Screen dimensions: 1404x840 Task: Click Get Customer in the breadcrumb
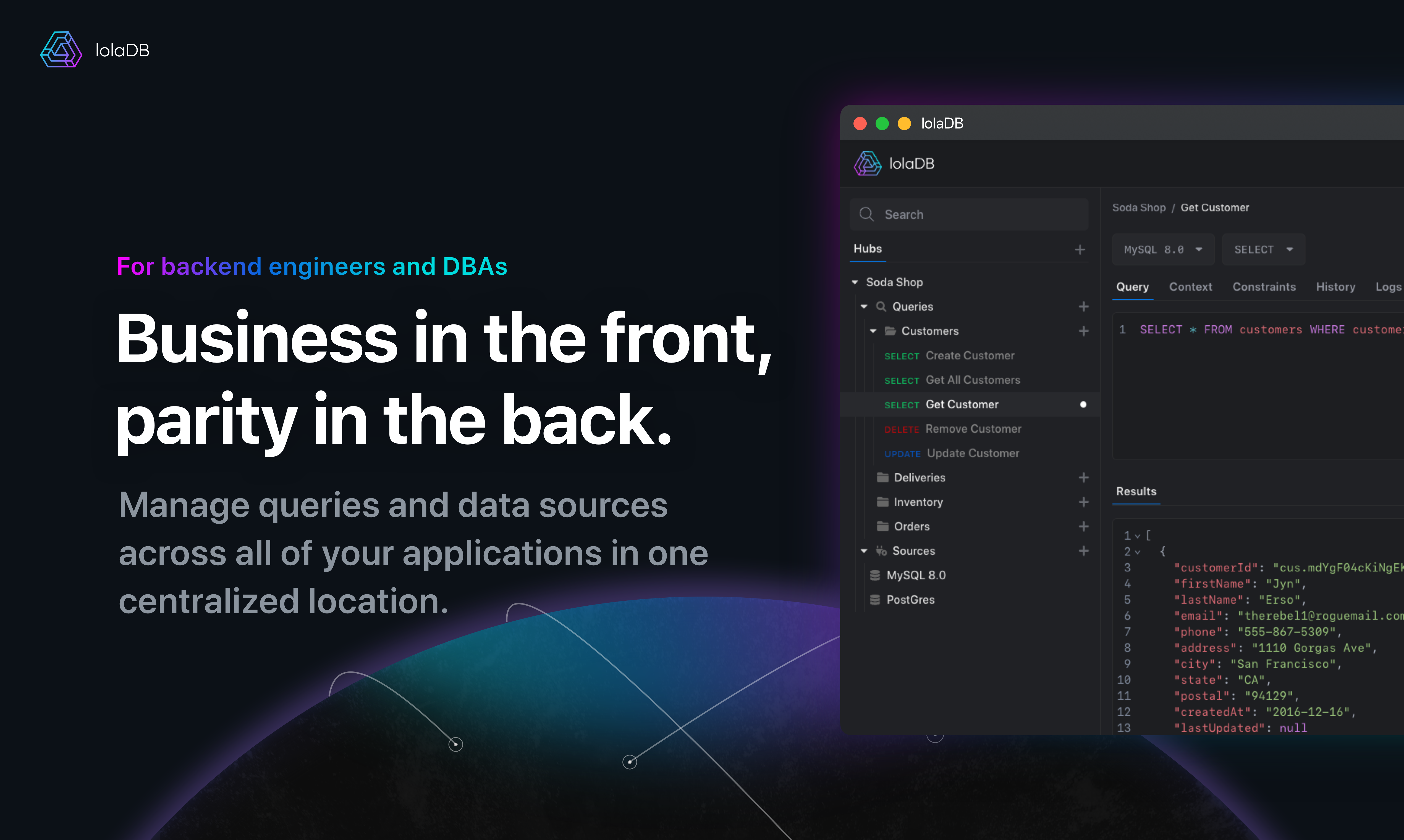tap(1214, 208)
